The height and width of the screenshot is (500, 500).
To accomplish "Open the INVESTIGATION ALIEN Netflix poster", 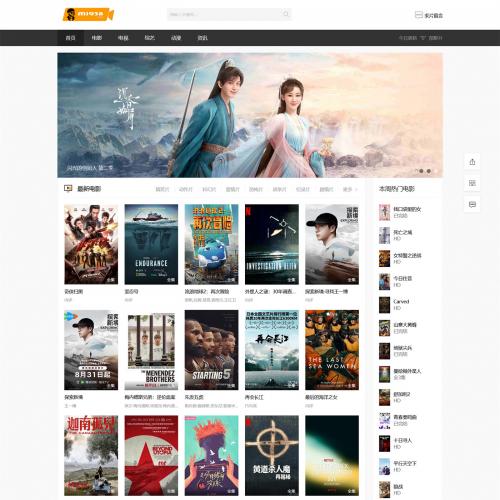I will pos(272,244).
